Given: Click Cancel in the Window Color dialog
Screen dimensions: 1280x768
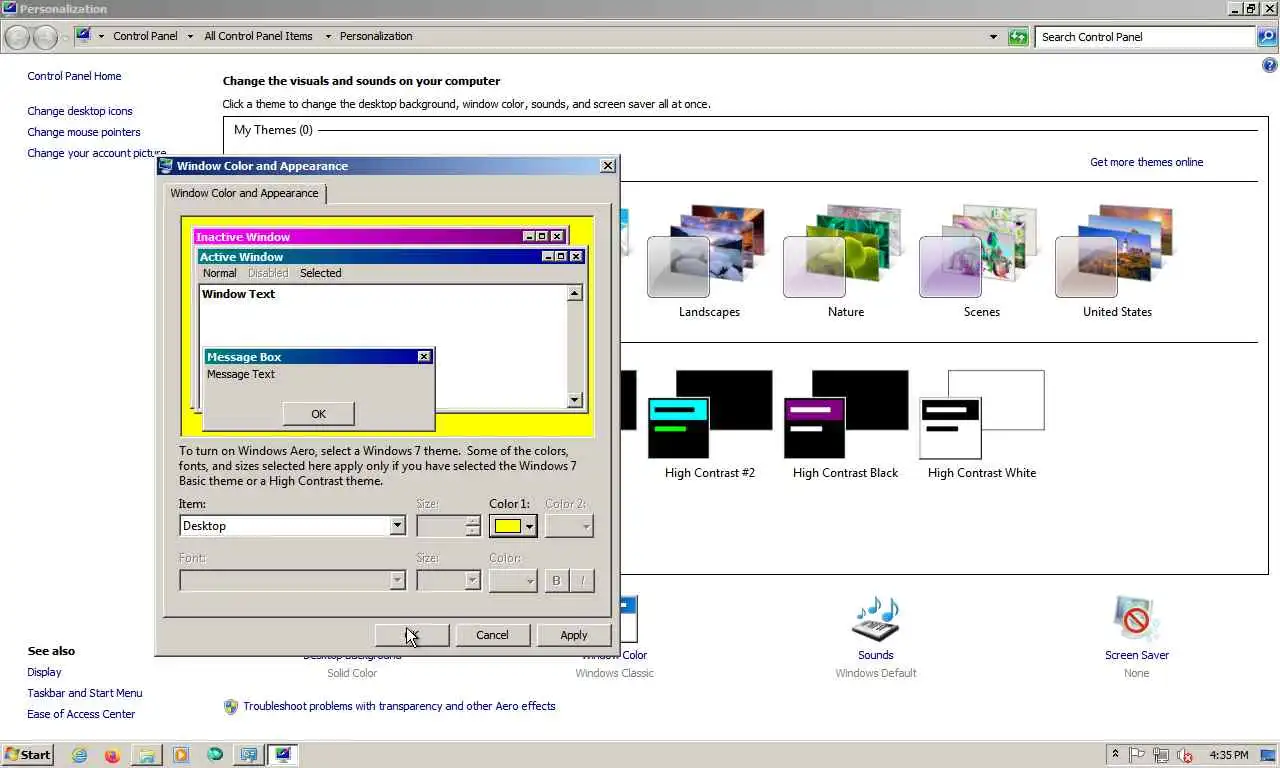Looking at the screenshot, I should [492, 635].
